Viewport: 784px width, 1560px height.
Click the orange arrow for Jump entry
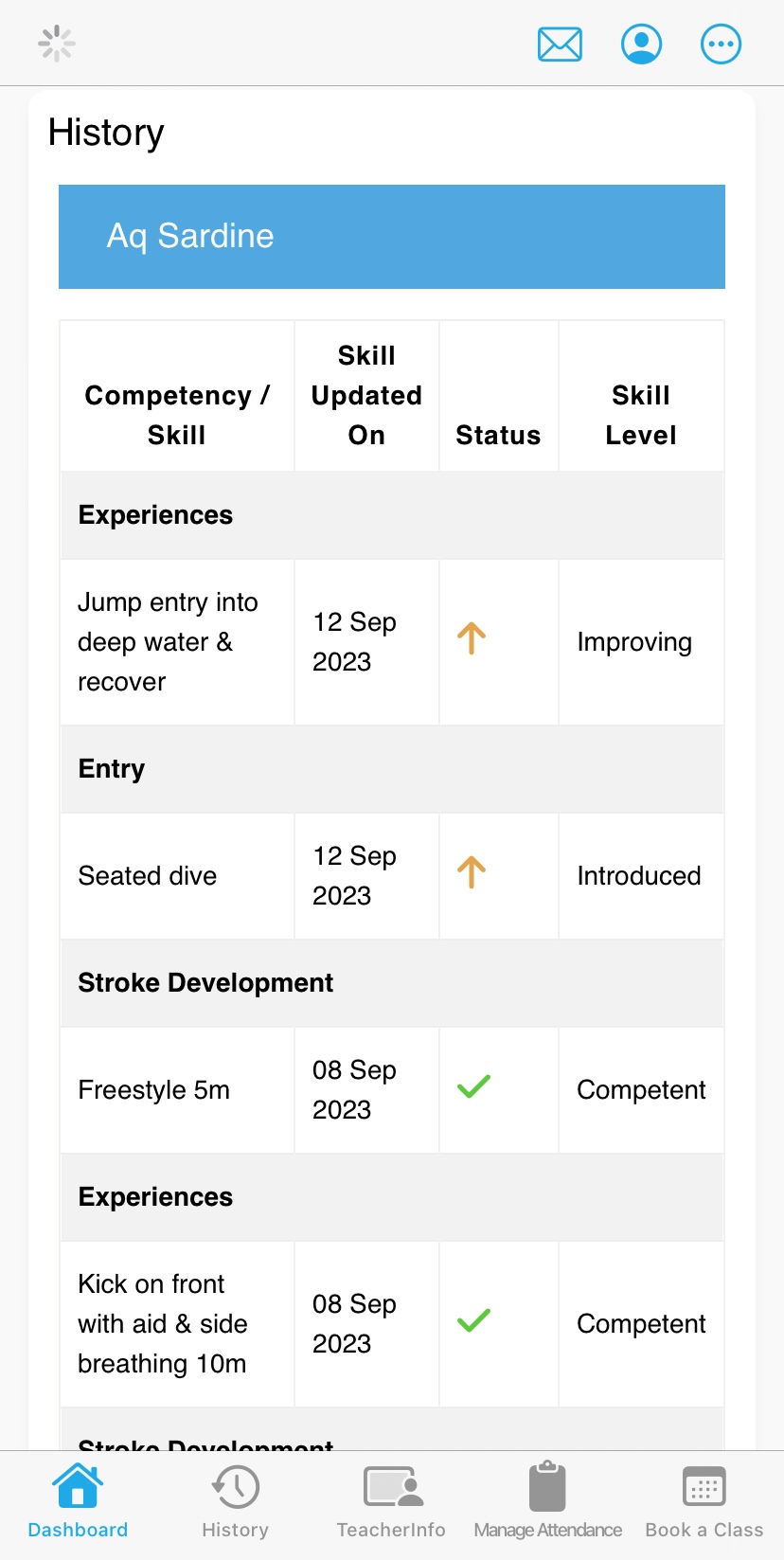(x=472, y=639)
